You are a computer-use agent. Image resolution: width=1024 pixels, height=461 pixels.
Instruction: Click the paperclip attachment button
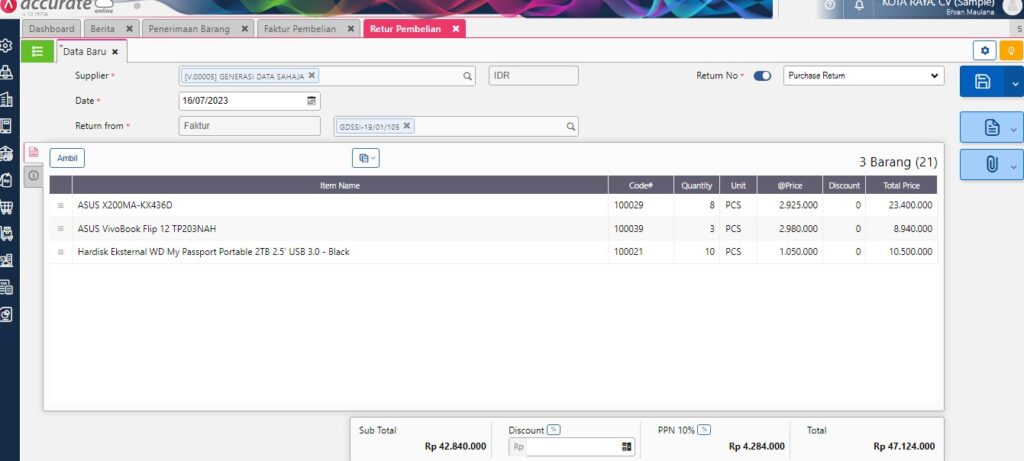click(x=991, y=165)
